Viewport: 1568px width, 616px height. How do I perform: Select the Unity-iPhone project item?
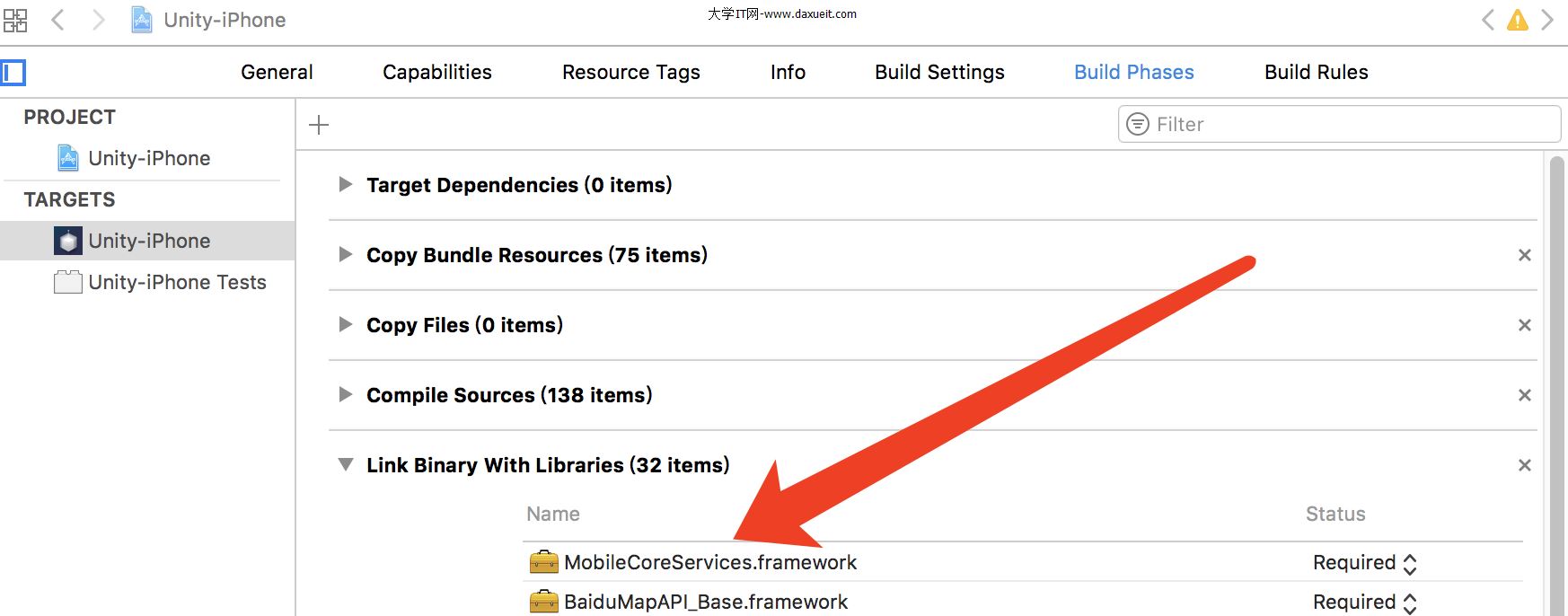coord(149,158)
